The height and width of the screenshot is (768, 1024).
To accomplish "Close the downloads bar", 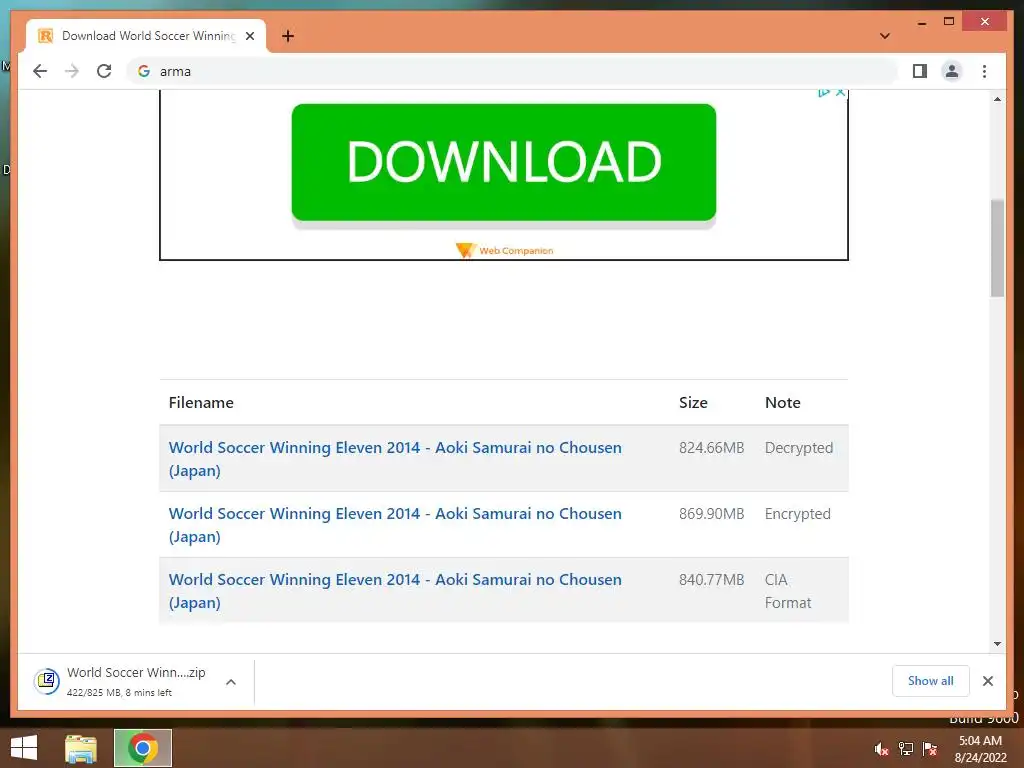I will click(x=987, y=680).
